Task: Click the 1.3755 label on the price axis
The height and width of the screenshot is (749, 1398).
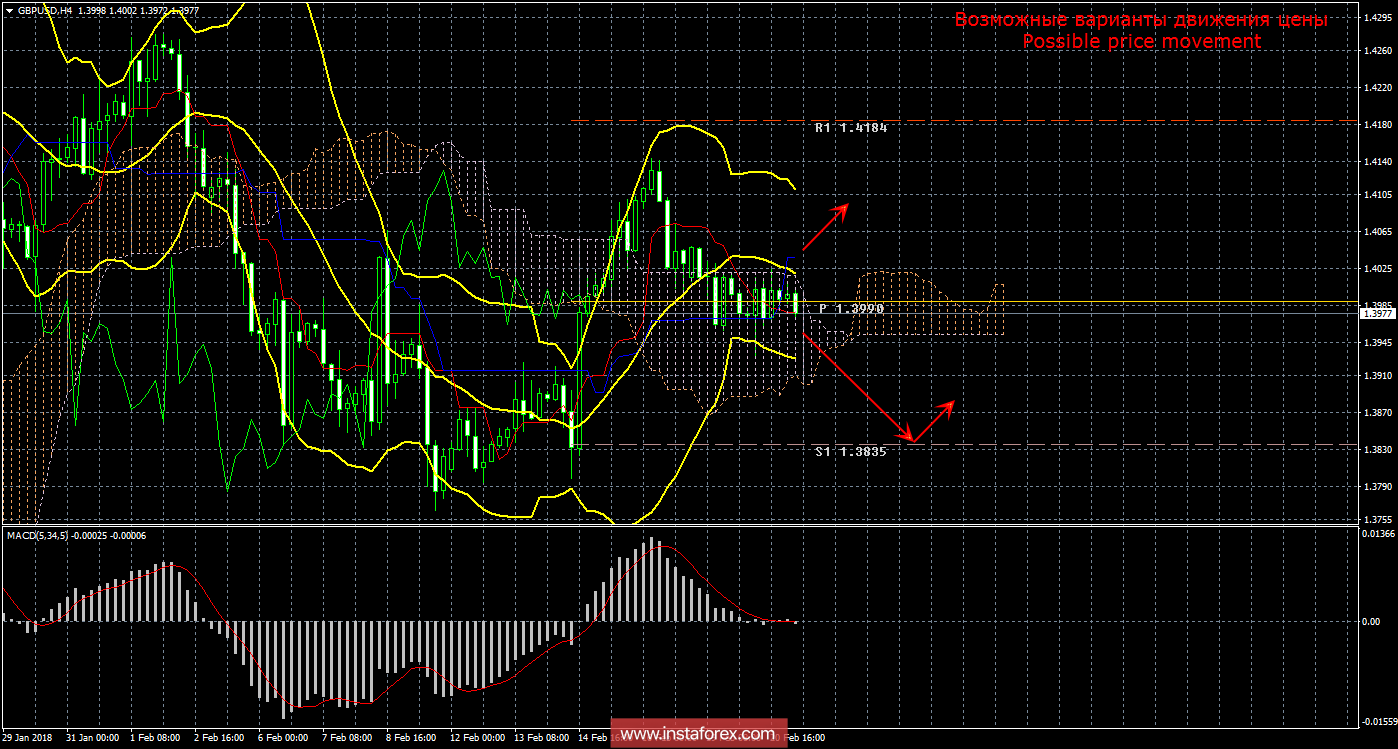Action: [1377, 520]
